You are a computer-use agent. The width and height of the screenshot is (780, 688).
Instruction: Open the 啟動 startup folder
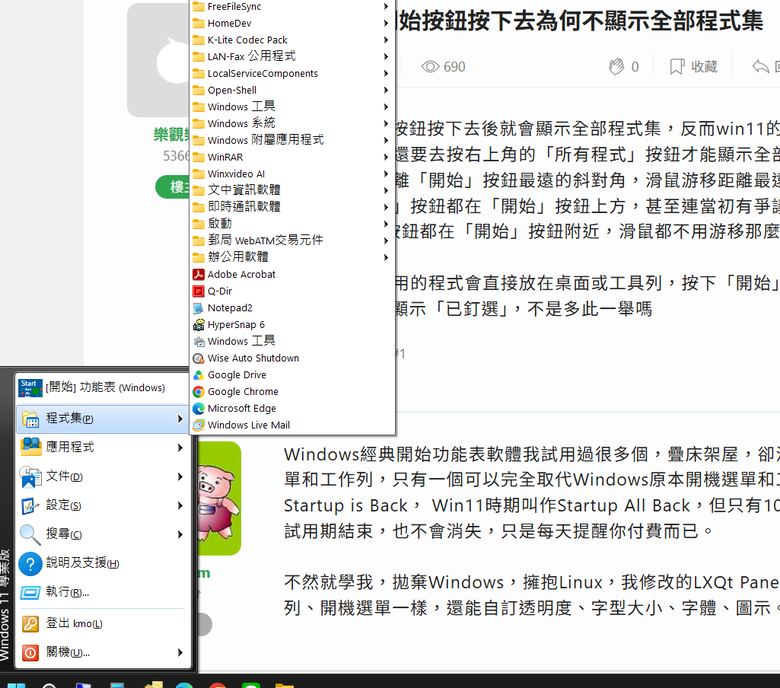point(292,224)
